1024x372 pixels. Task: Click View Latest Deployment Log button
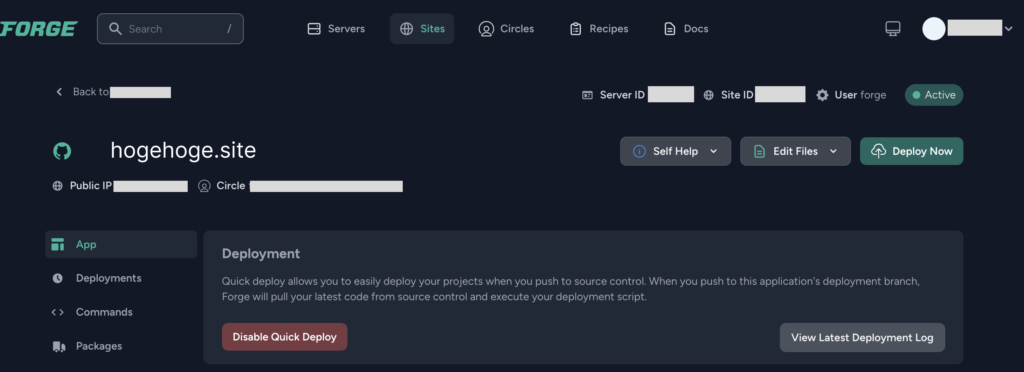(862, 337)
